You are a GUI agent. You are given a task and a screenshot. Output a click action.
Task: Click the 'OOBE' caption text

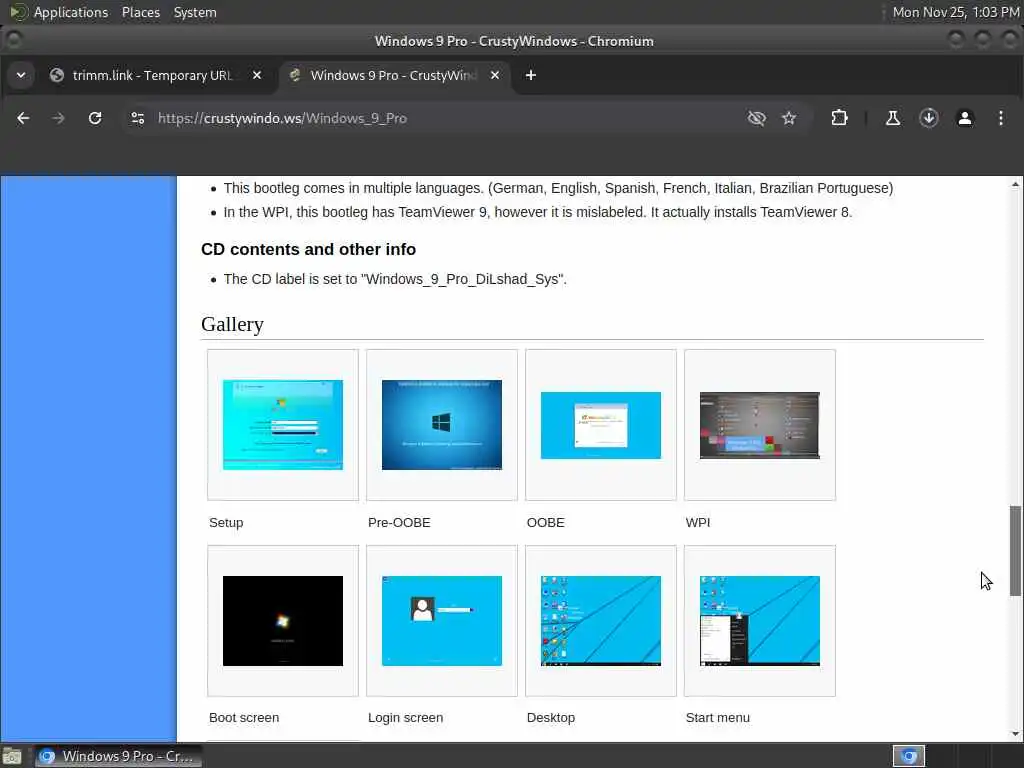[x=545, y=522]
